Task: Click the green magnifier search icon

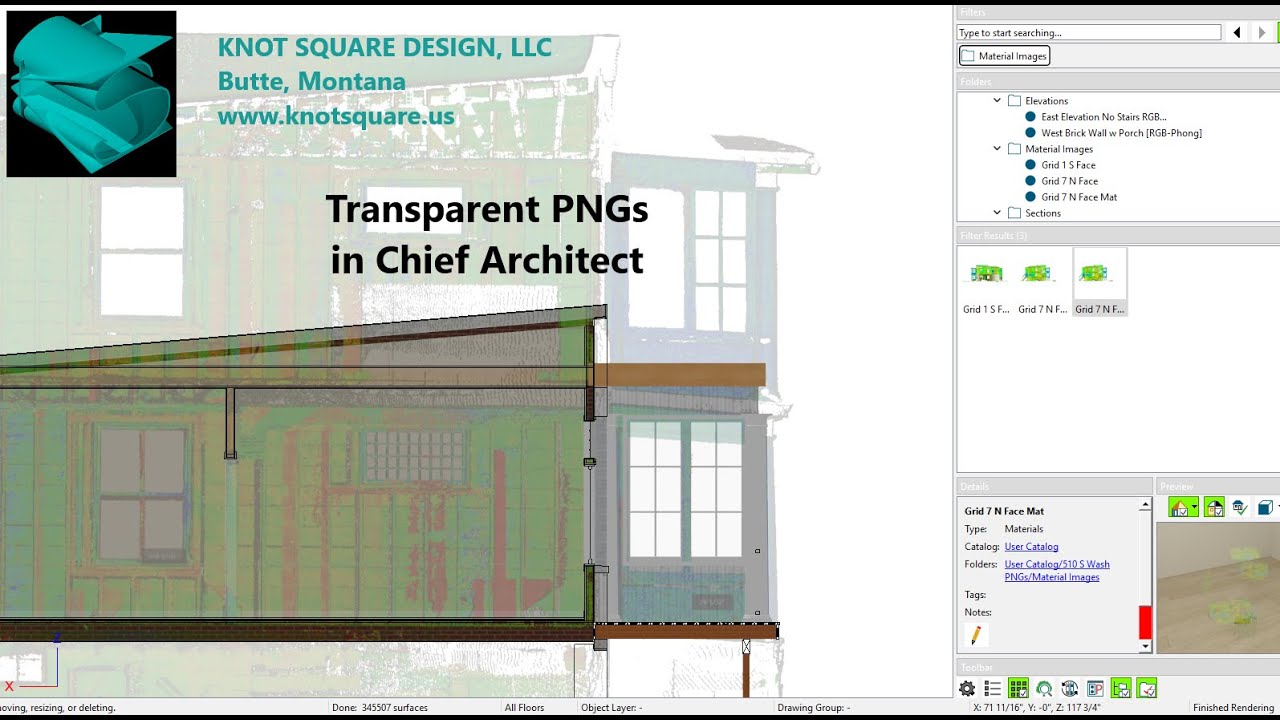Action: tap(1044, 688)
